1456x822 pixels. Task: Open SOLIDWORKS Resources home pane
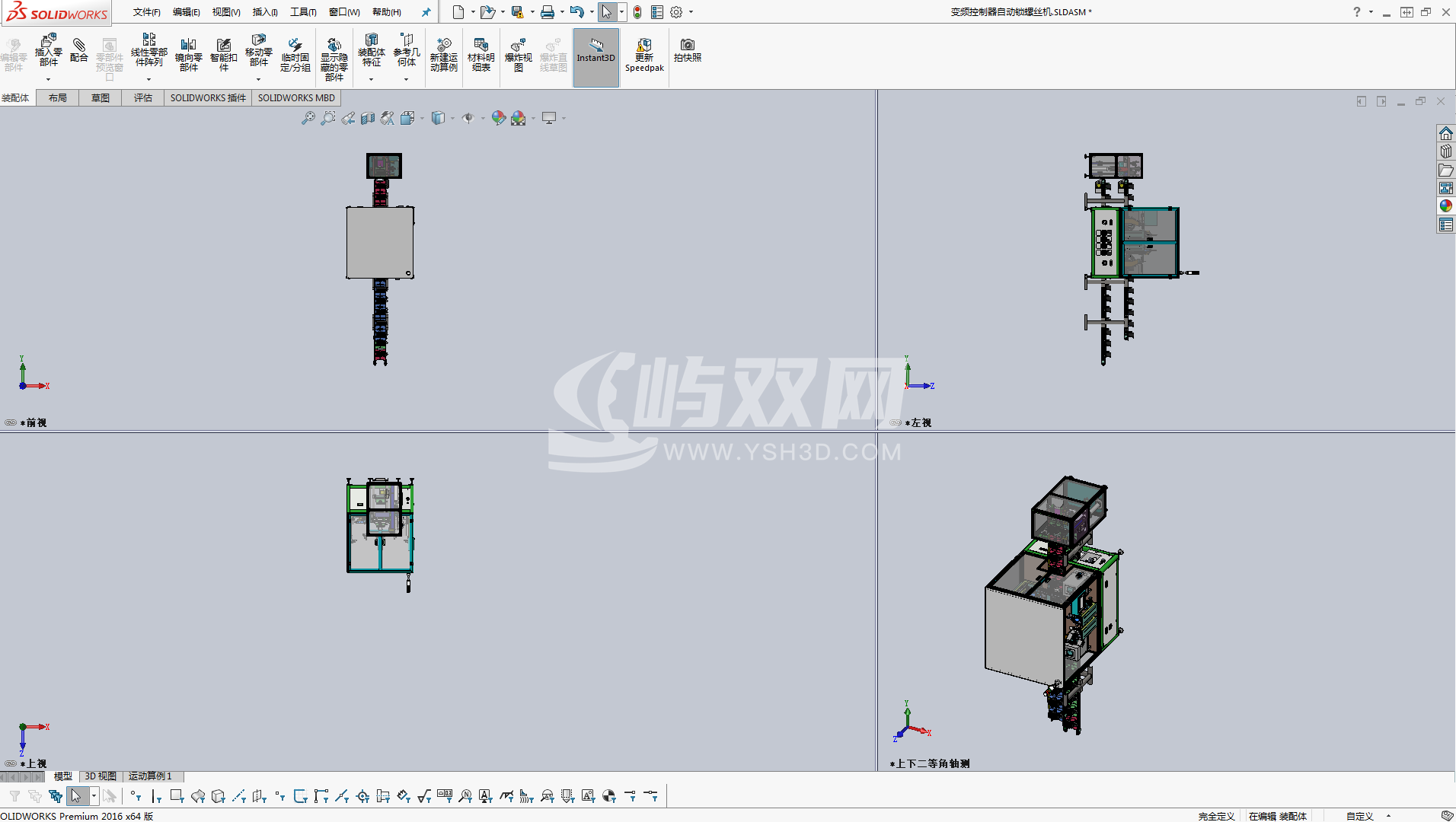coord(1446,134)
